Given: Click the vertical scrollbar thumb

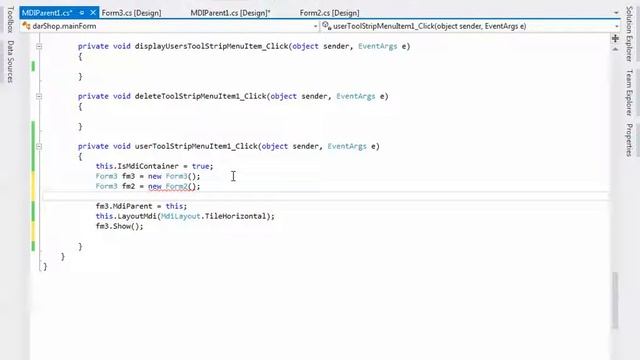Looking at the screenshot, I should click(615, 300).
